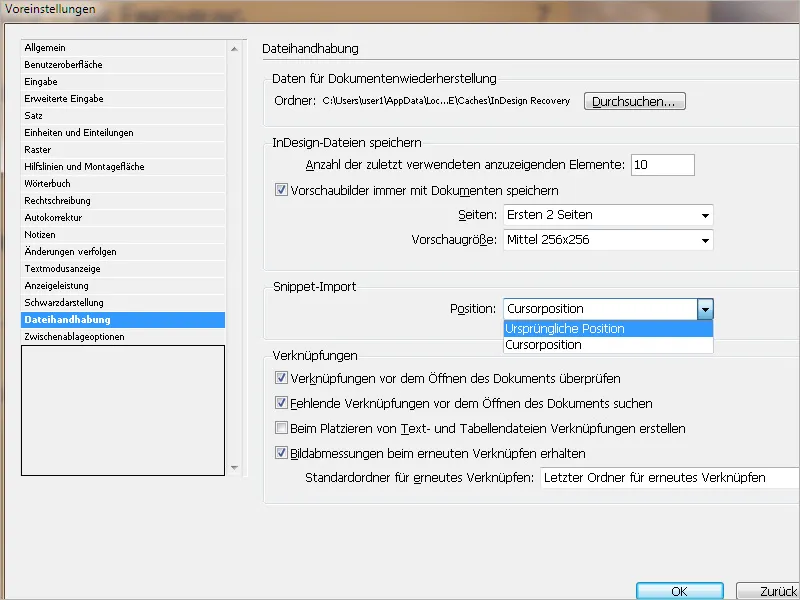Image resolution: width=800 pixels, height=600 pixels.
Task: Click the recovery folder path text
Action: 446,101
